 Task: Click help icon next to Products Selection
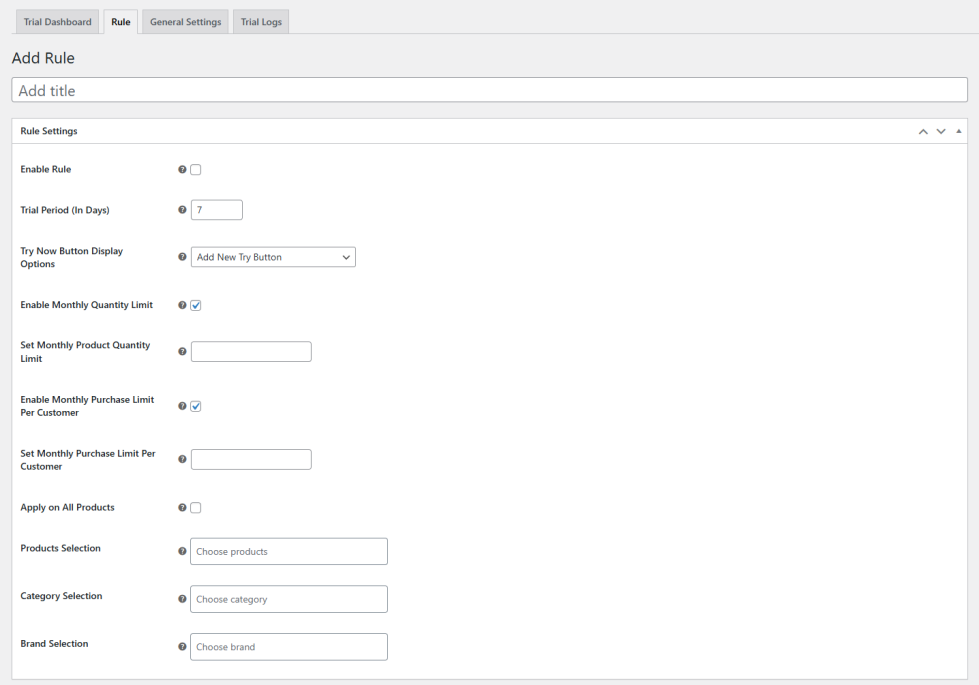(182, 551)
